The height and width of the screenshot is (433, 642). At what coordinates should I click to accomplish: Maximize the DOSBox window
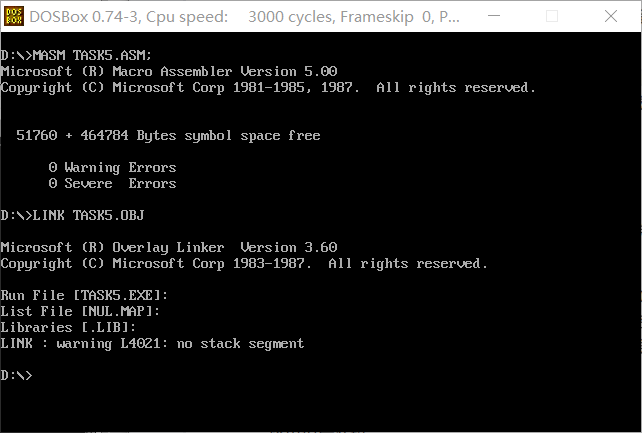coord(552,16)
